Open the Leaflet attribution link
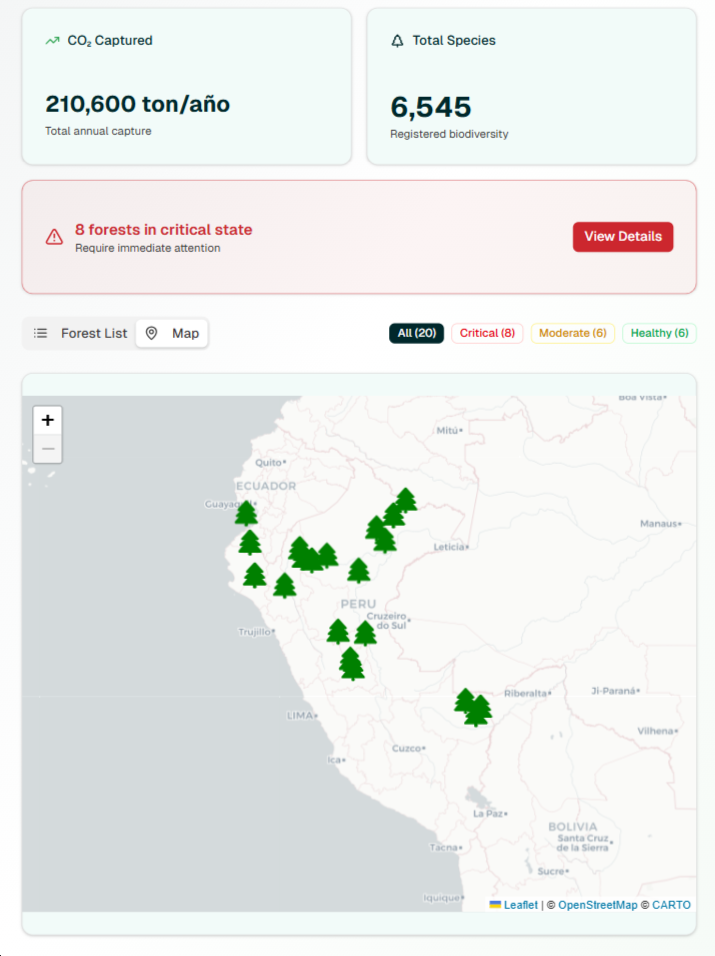The height and width of the screenshot is (956, 715). tap(519, 905)
